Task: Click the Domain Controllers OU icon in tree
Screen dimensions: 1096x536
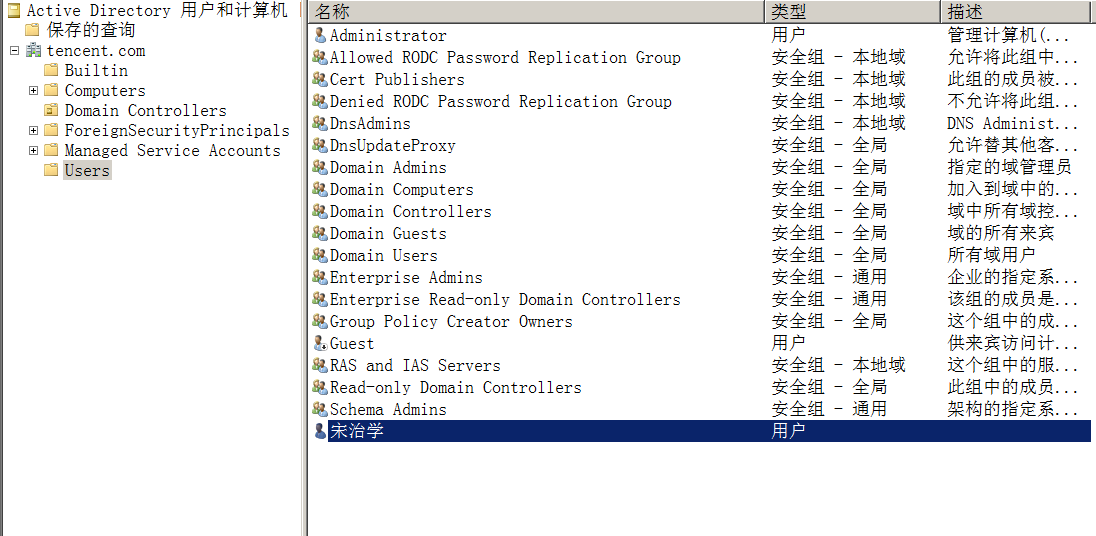Action: [50, 110]
